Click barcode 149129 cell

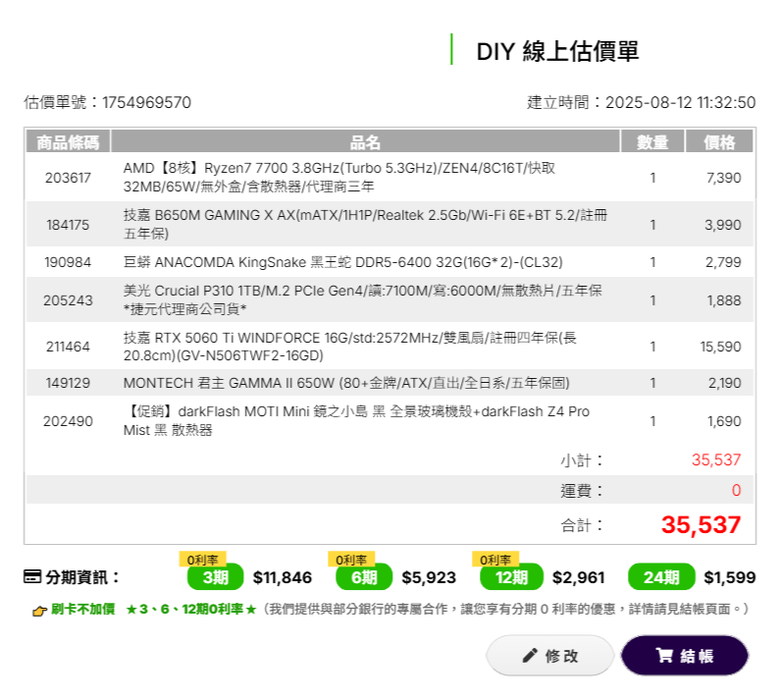[68, 383]
